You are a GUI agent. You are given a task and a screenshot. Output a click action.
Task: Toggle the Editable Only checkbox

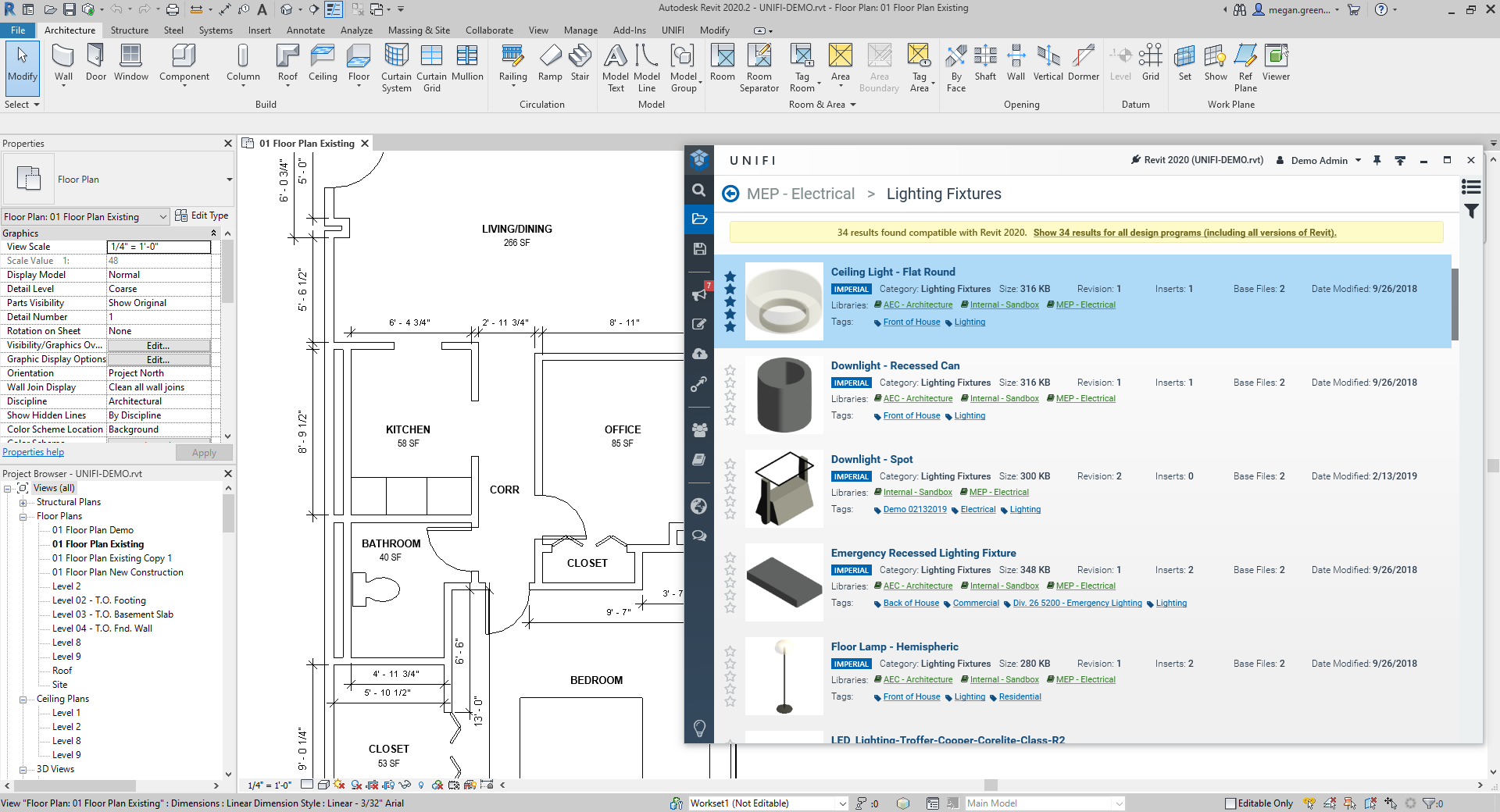click(x=1230, y=803)
